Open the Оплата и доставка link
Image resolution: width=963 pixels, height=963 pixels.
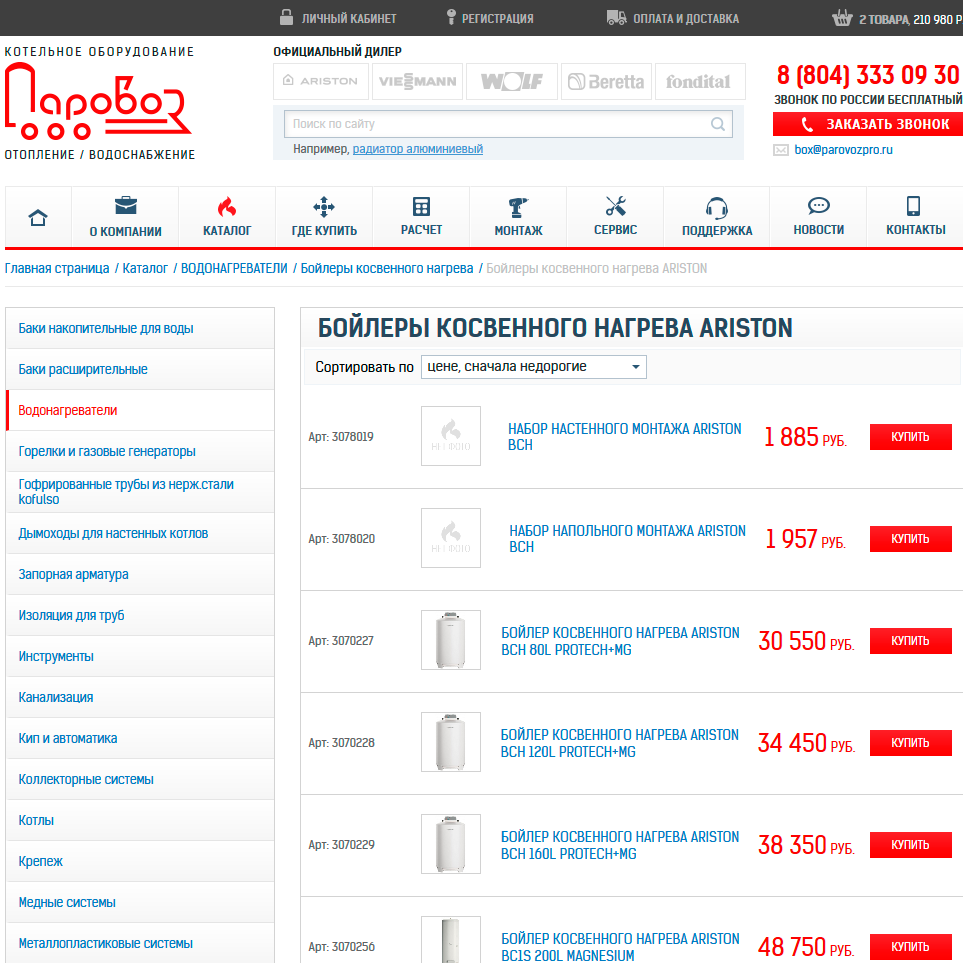[686, 18]
